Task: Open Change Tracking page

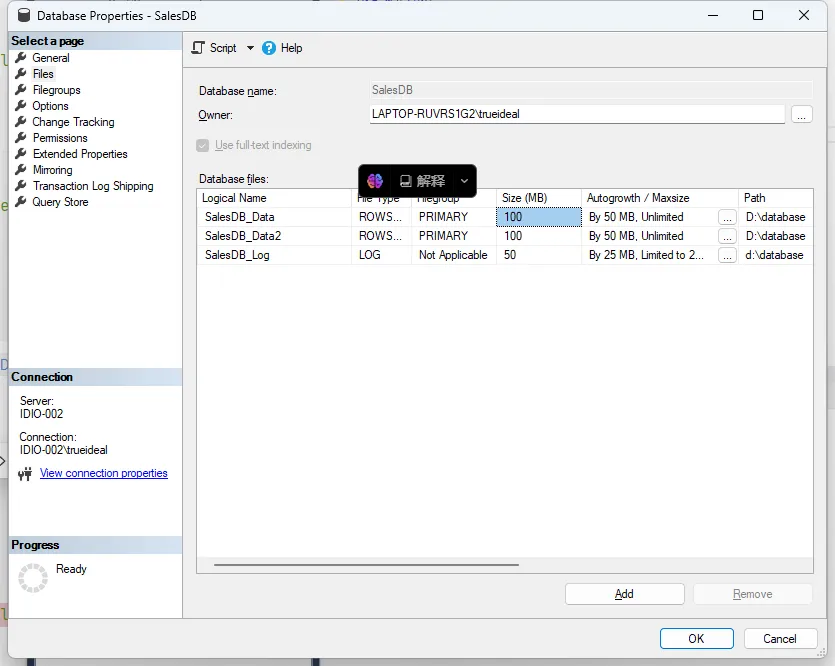Action: [x=73, y=122]
